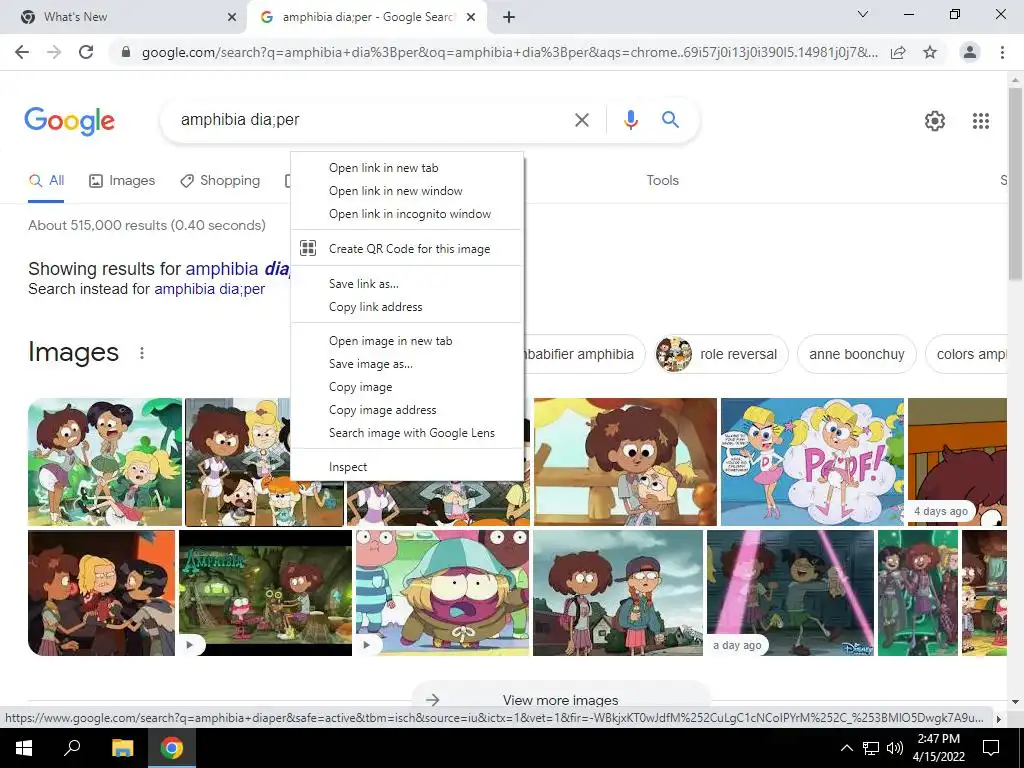Choose Open link in new tab
The height and width of the screenshot is (768, 1024).
point(407,168)
